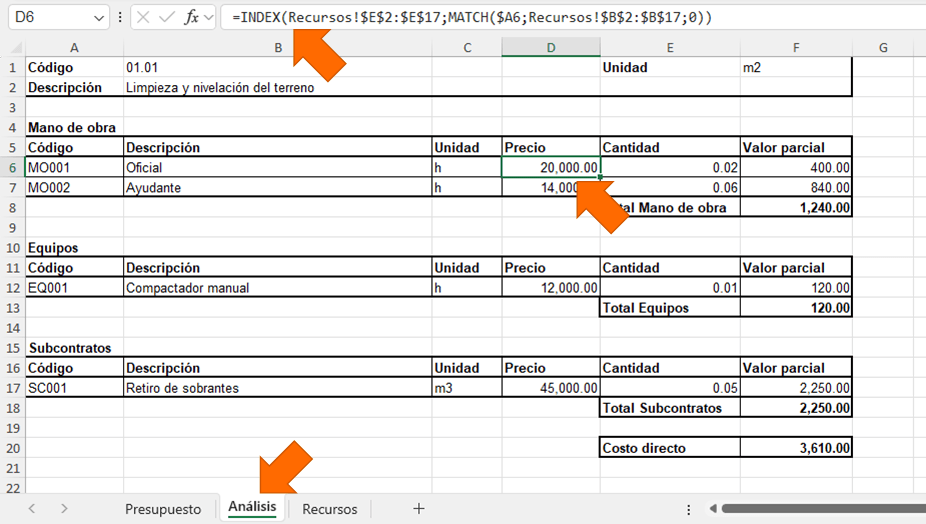The height and width of the screenshot is (524, 926).
Task: Select quantity cell 0.01
Action: coord(670,288)
